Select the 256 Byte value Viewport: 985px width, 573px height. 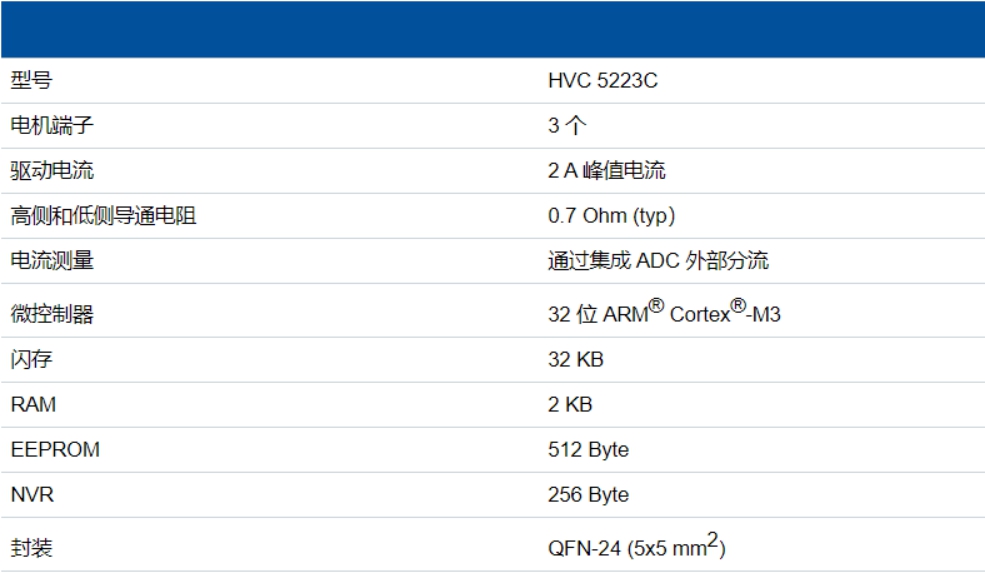click(x=588, y=495)
